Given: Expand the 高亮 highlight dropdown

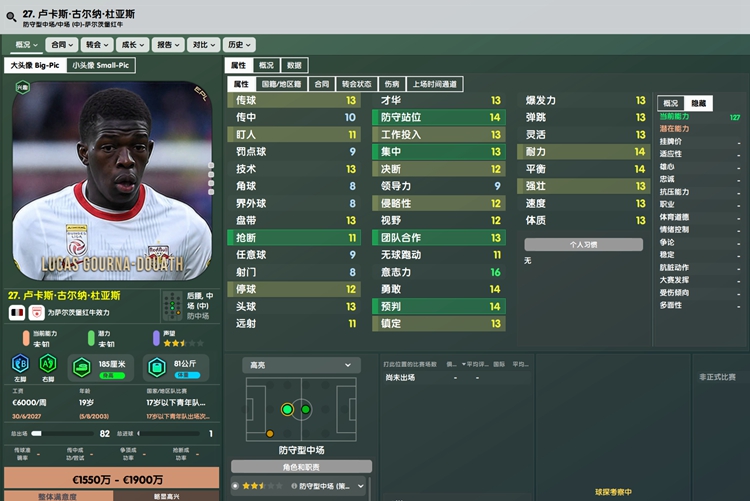Looking at the screenshot, I should [301, 365].
